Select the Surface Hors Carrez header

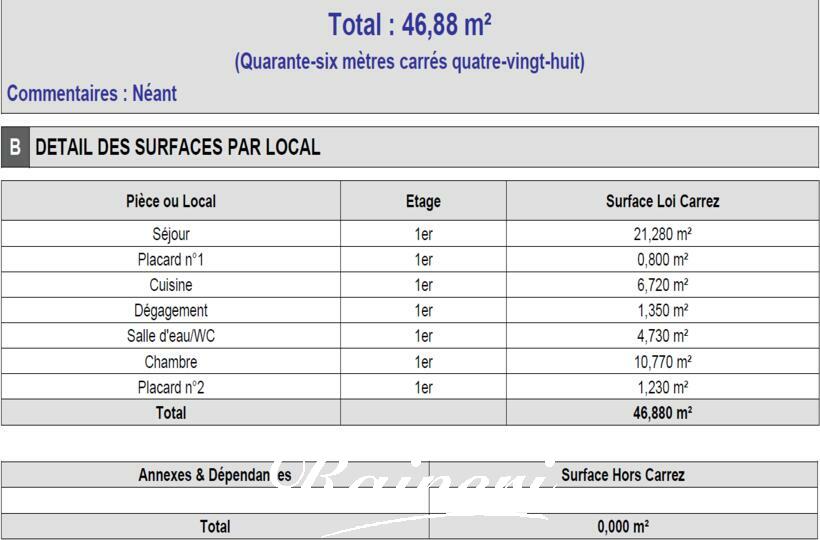point(623,475)
